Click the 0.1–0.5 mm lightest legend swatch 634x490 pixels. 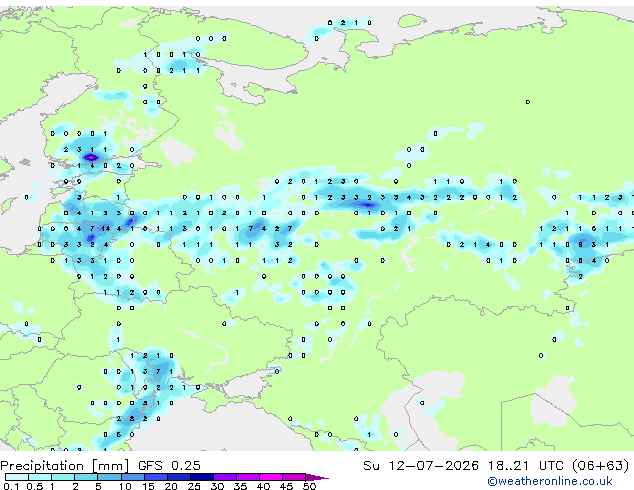pyautogui.click(x=17, y=477)
